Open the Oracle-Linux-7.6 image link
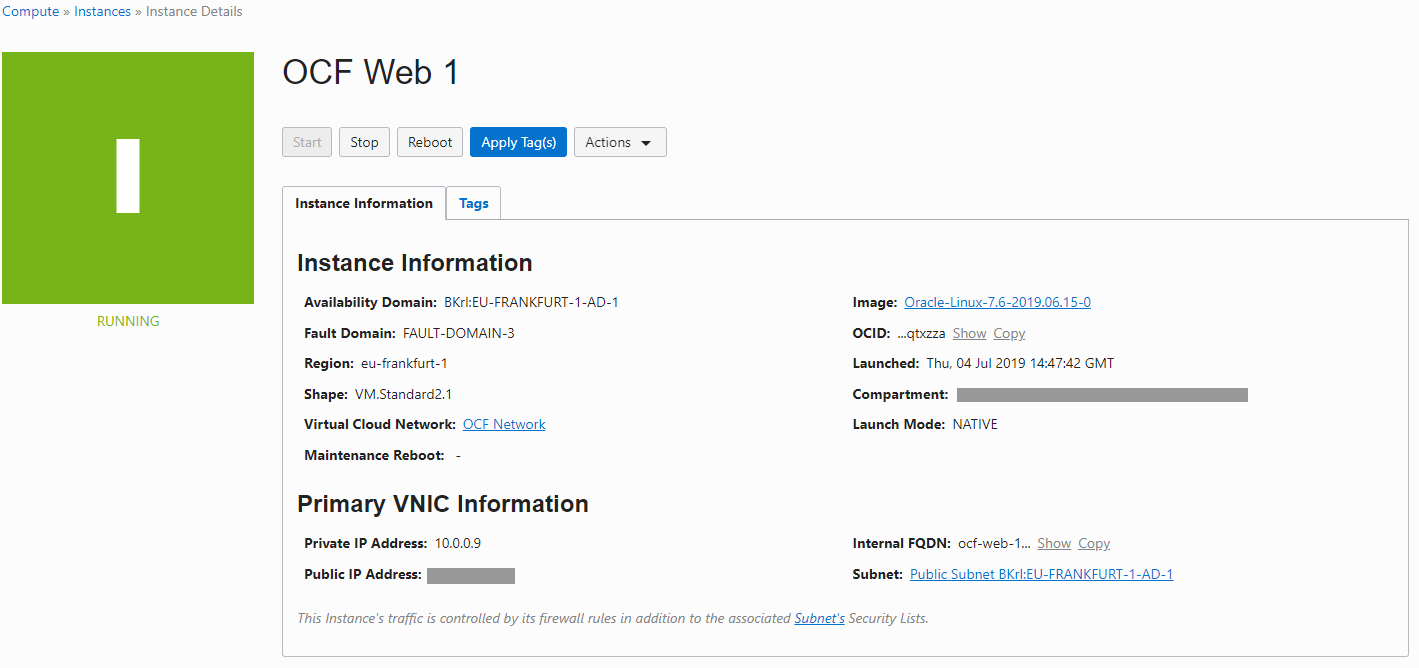 tap(997, 302)
